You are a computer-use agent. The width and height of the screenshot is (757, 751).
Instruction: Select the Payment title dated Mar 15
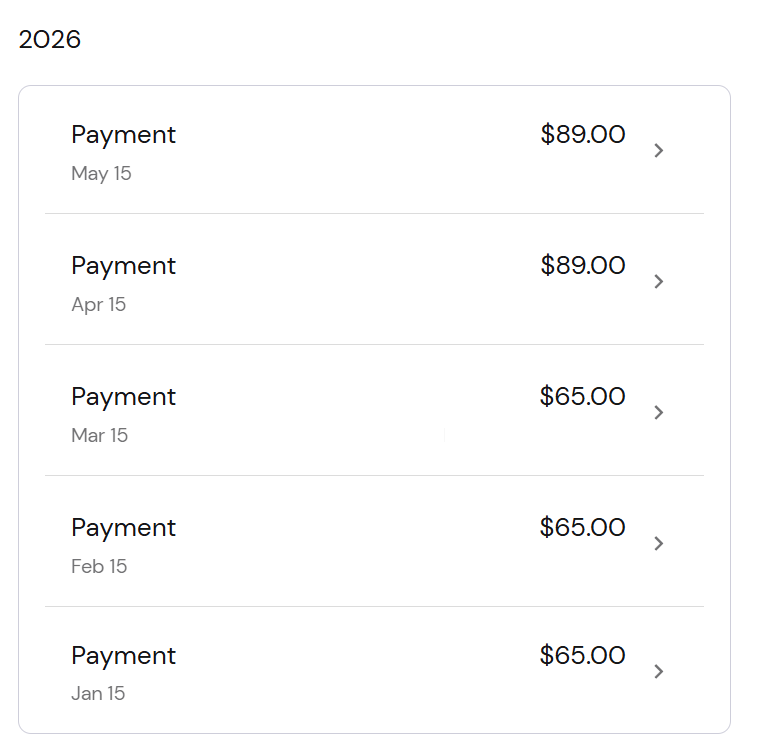click(124, 397)
